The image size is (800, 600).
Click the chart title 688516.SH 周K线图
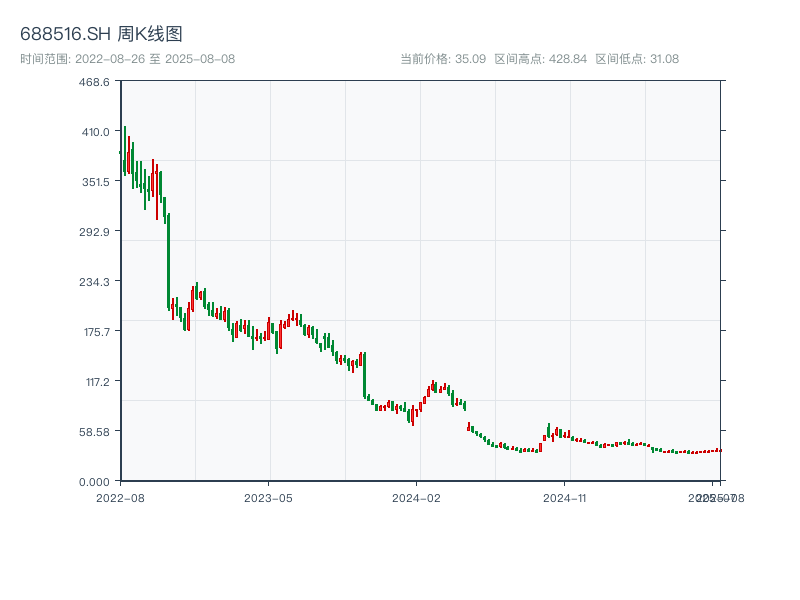coord(103,32)
